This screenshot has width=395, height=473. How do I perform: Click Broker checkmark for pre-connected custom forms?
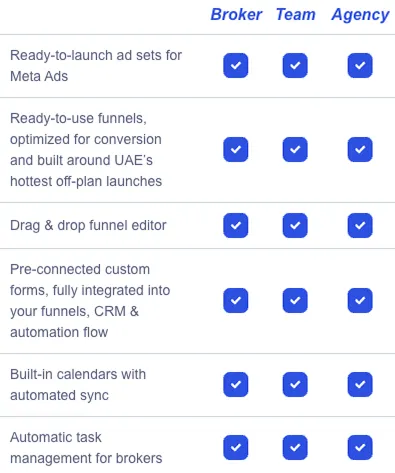tap(236, 300)
